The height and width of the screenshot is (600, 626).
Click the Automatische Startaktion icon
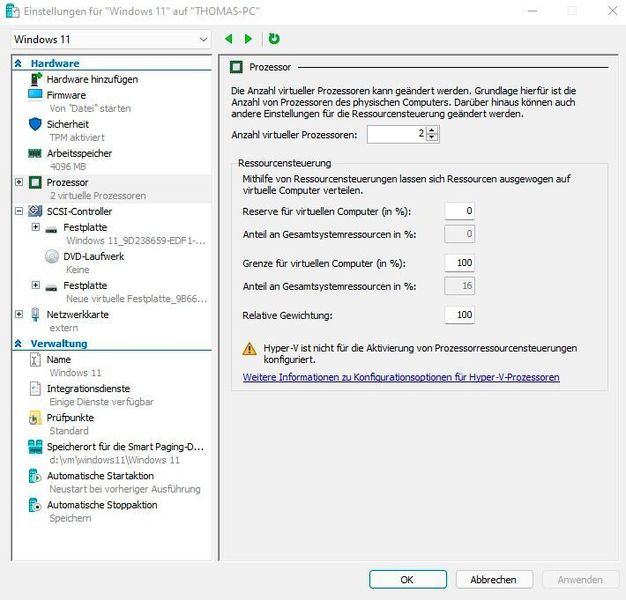35,476
